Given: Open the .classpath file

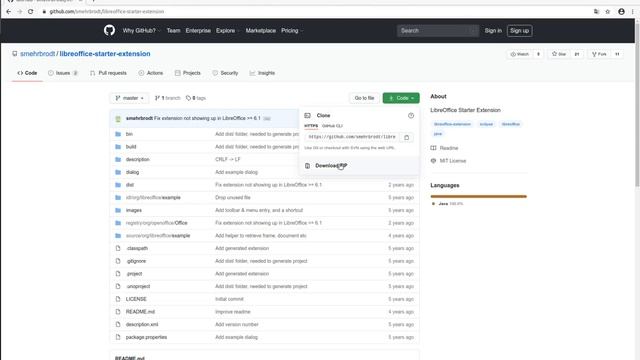Looking at the screenshot, I should click(x=137, y=249).
